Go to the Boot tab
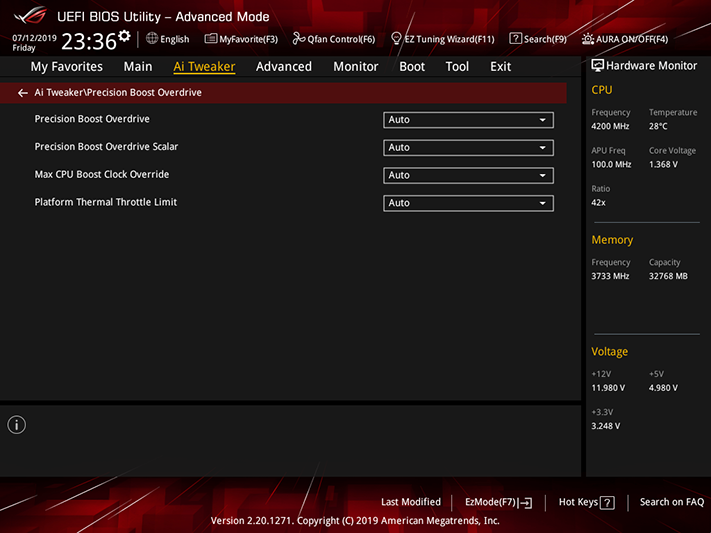This screenshot has height=533, width=711. [412, 67]
